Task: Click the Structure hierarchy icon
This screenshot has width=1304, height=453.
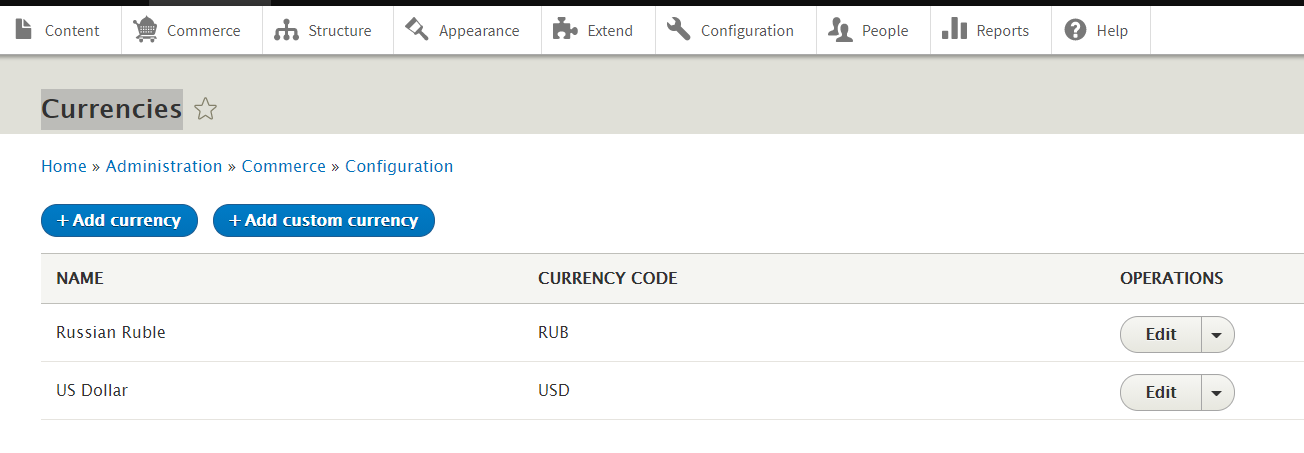Action: [287, 30]
